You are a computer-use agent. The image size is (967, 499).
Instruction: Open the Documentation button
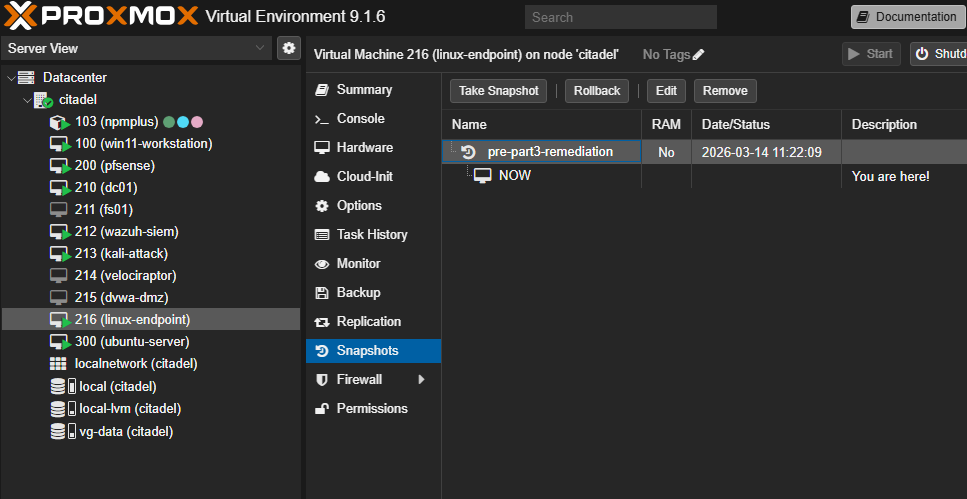coord(908,17)
